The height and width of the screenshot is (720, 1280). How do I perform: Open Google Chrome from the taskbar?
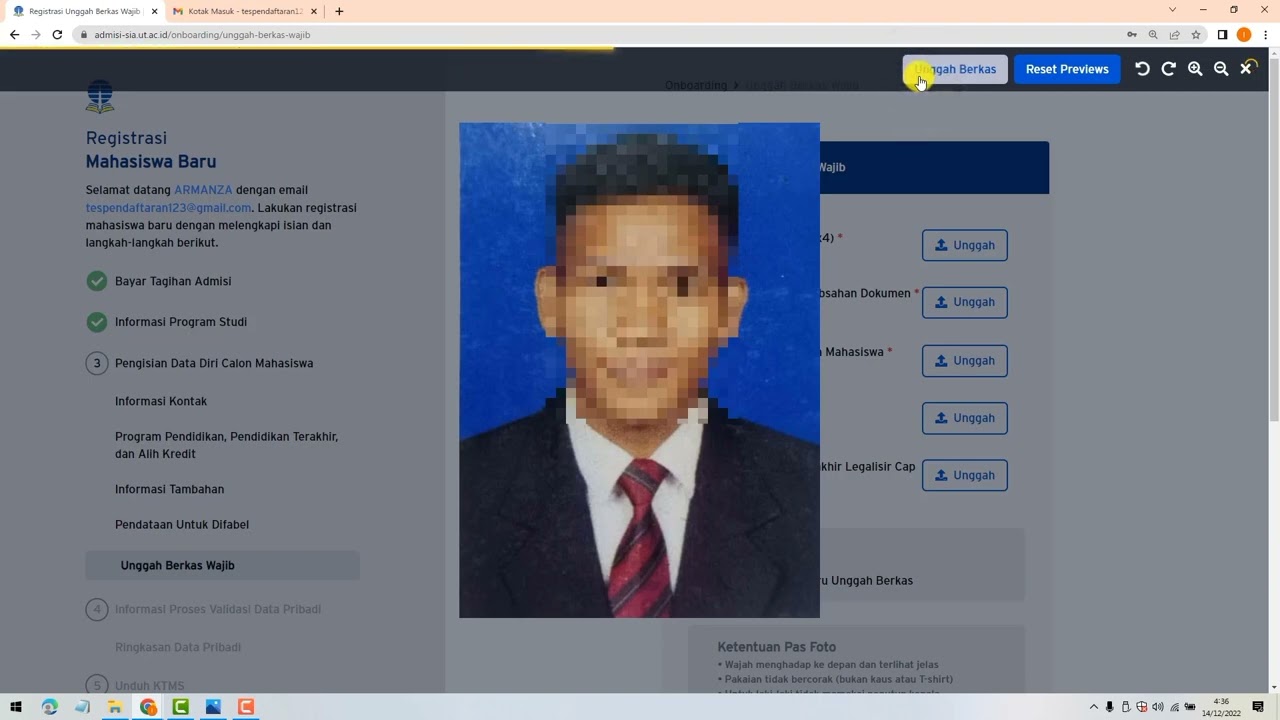[148, 707]
